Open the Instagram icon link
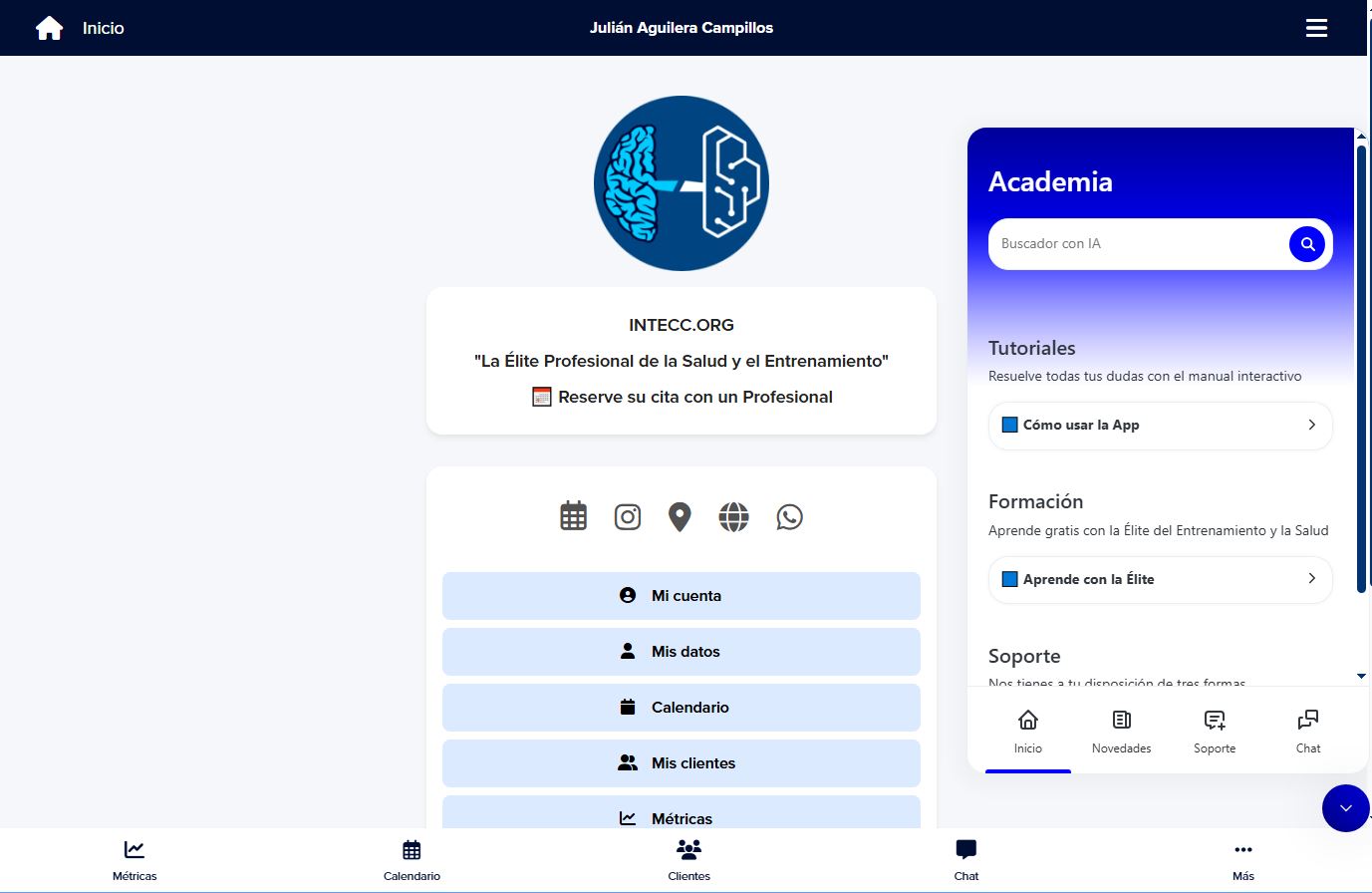Viewport: 1372px width, 893px height. coord(628,516)
